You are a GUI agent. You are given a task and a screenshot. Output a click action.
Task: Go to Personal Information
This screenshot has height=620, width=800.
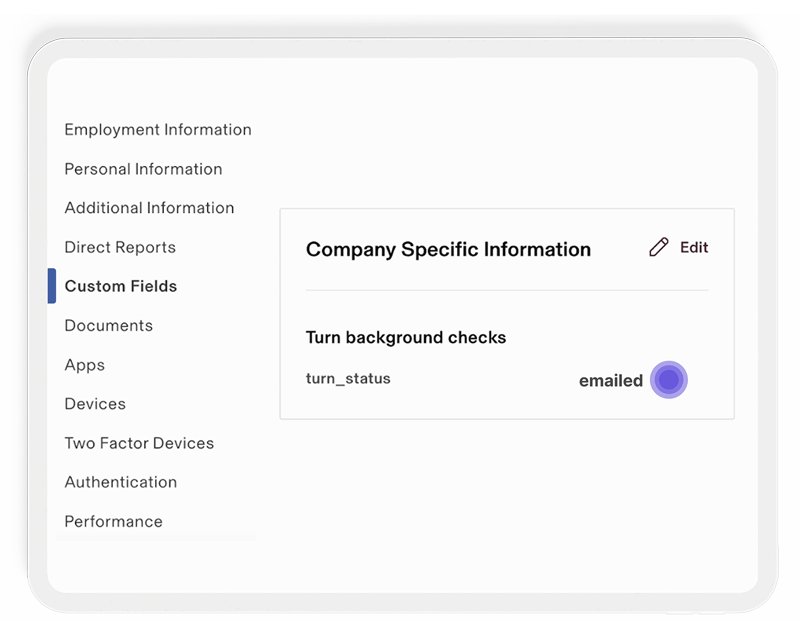pyautogui.click(x=143, y=169)
